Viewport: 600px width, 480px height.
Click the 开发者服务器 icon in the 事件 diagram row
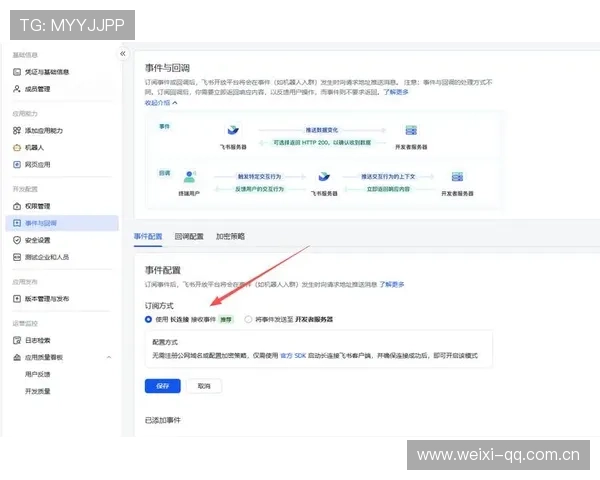[411, 130]
